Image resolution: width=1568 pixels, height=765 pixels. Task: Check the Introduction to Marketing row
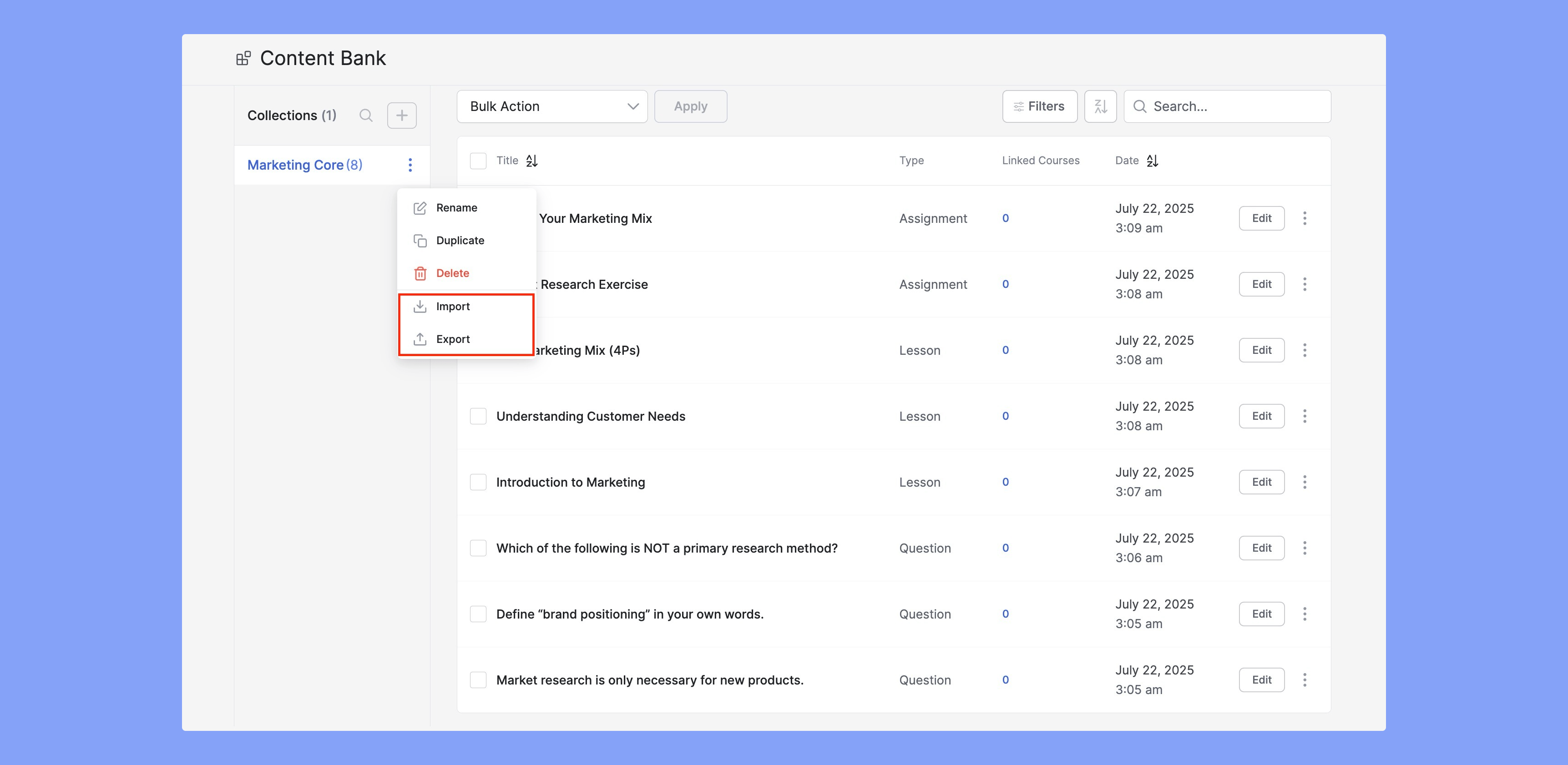coord(478,482)
